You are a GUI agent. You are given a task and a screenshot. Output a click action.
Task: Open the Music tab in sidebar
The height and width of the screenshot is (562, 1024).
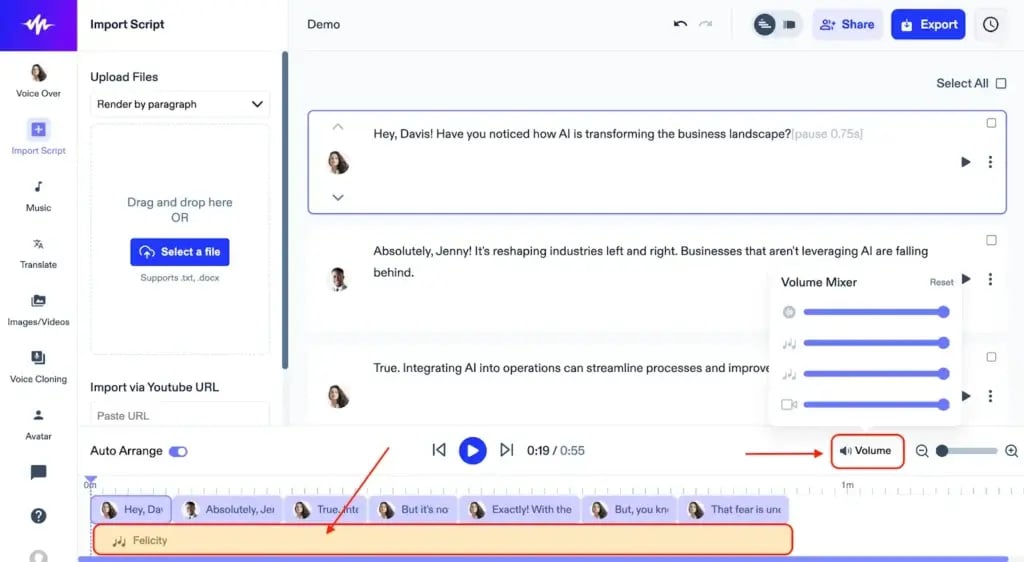pos(38,195)
